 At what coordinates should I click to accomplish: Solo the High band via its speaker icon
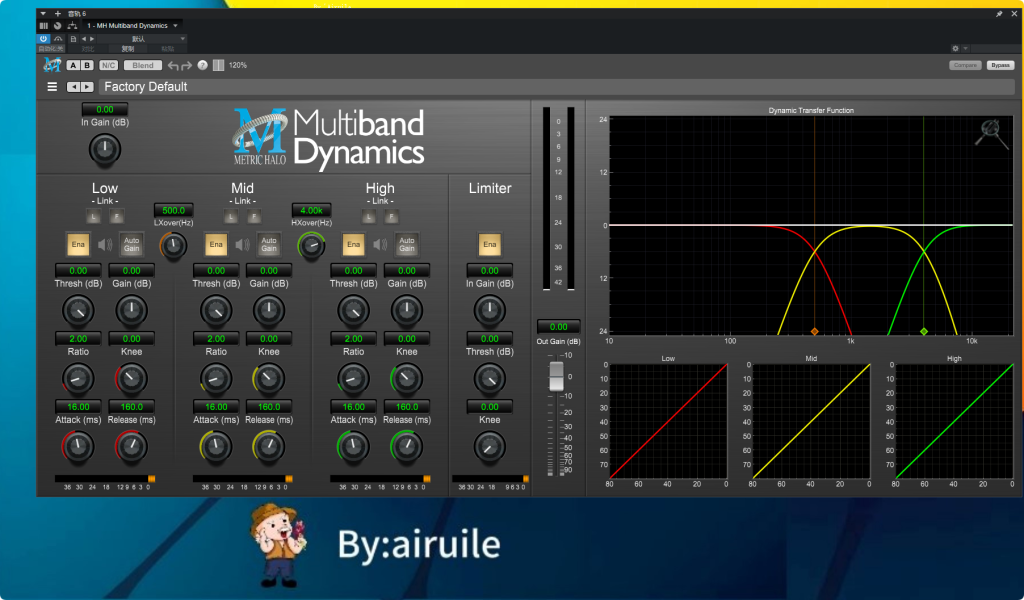point(380,245)
